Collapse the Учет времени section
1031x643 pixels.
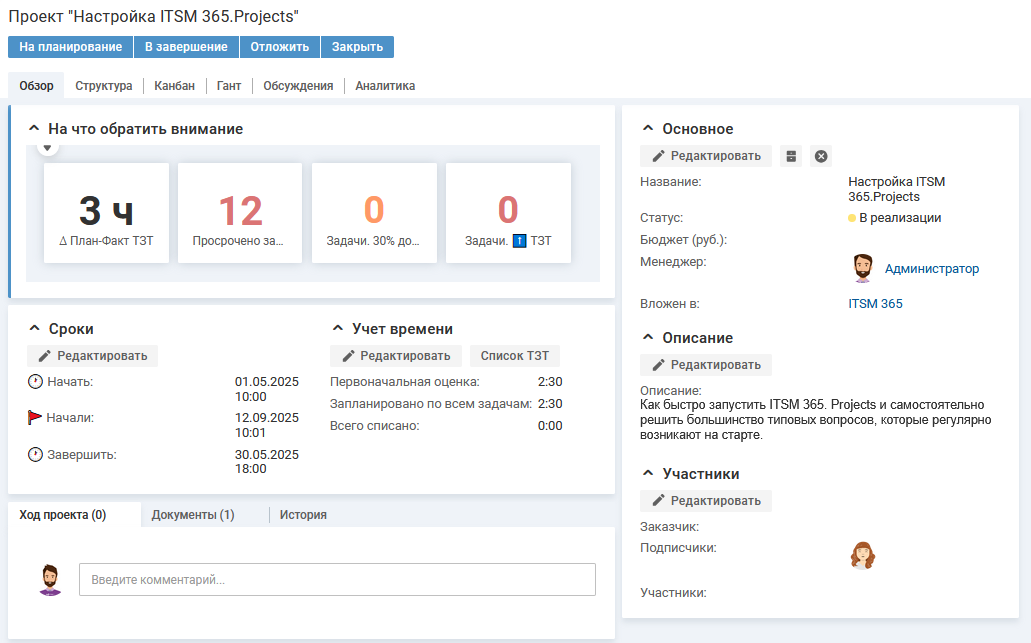coord(338,329)
